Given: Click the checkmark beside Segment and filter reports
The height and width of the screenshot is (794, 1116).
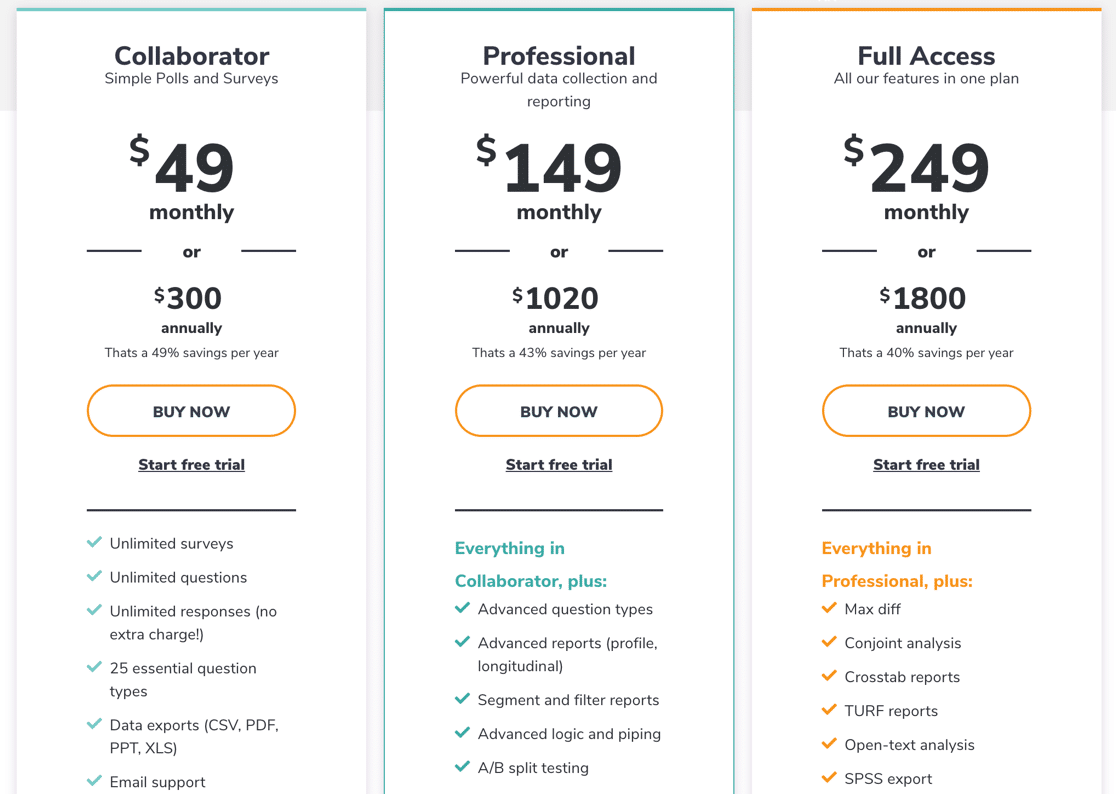Looking at the screenshot, I should coord(462,699).
